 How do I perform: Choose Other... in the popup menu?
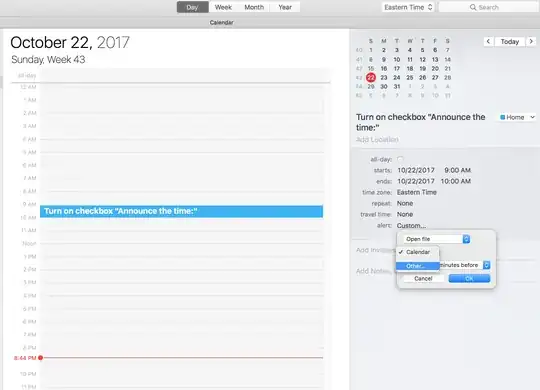click(418, 266)
